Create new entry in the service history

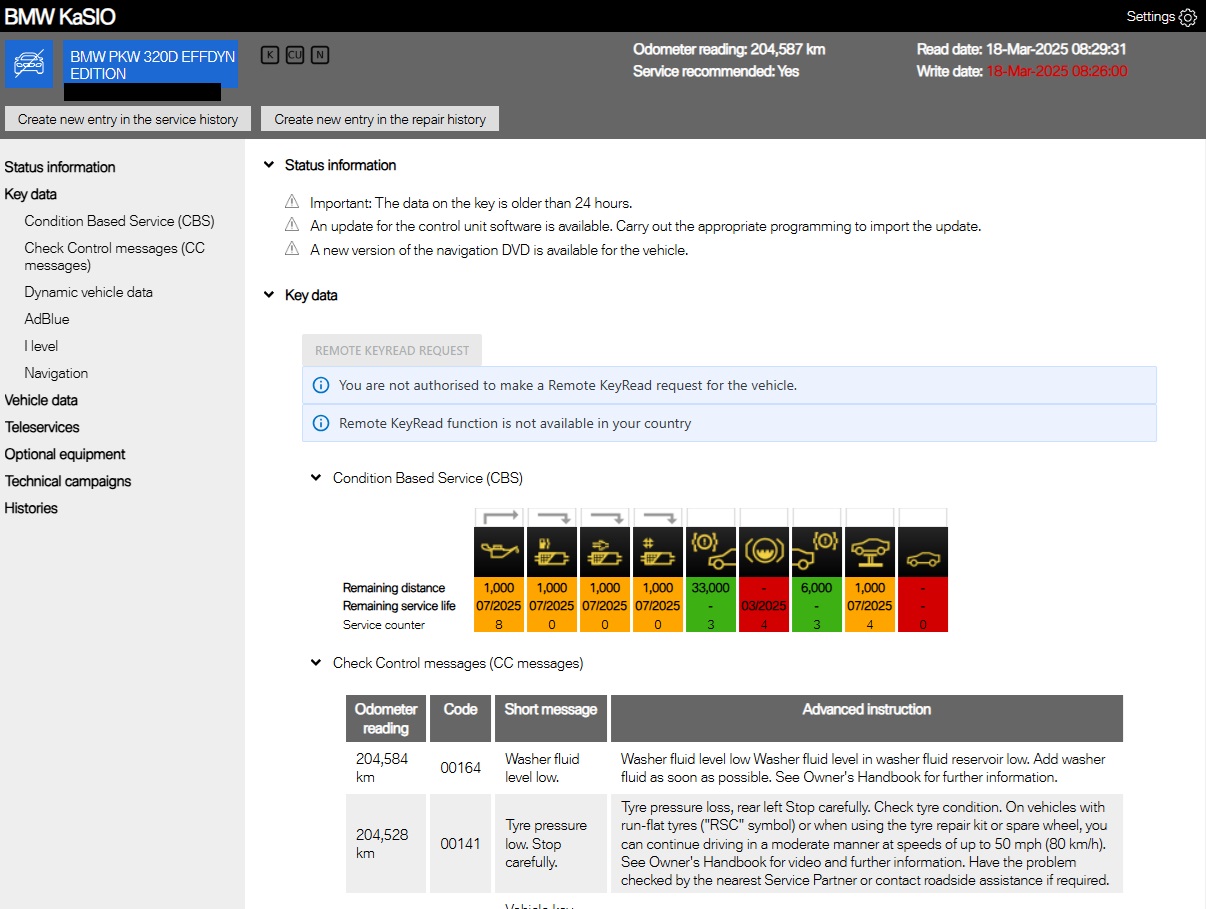[x=128, y=119]
